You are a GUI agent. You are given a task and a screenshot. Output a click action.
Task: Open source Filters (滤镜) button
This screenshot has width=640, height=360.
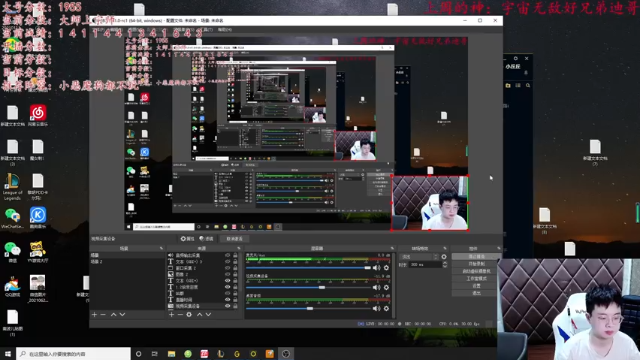[207, 239]
